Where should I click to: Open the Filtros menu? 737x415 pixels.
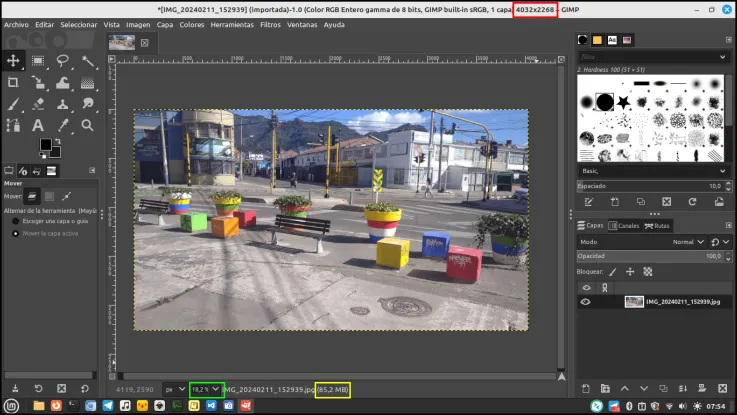tap(270, 24)
